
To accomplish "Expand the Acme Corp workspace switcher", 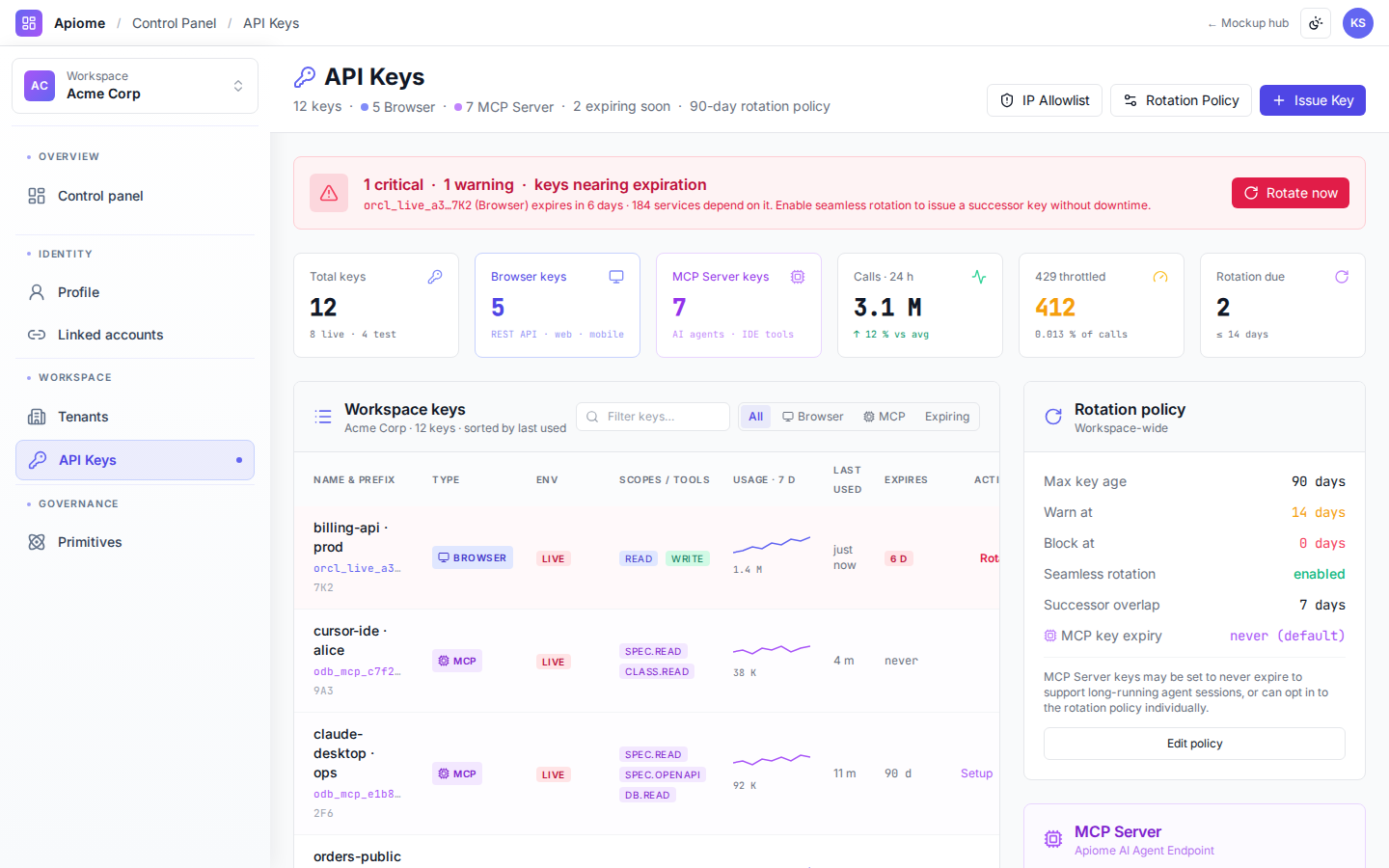I will tap(135, 86).
